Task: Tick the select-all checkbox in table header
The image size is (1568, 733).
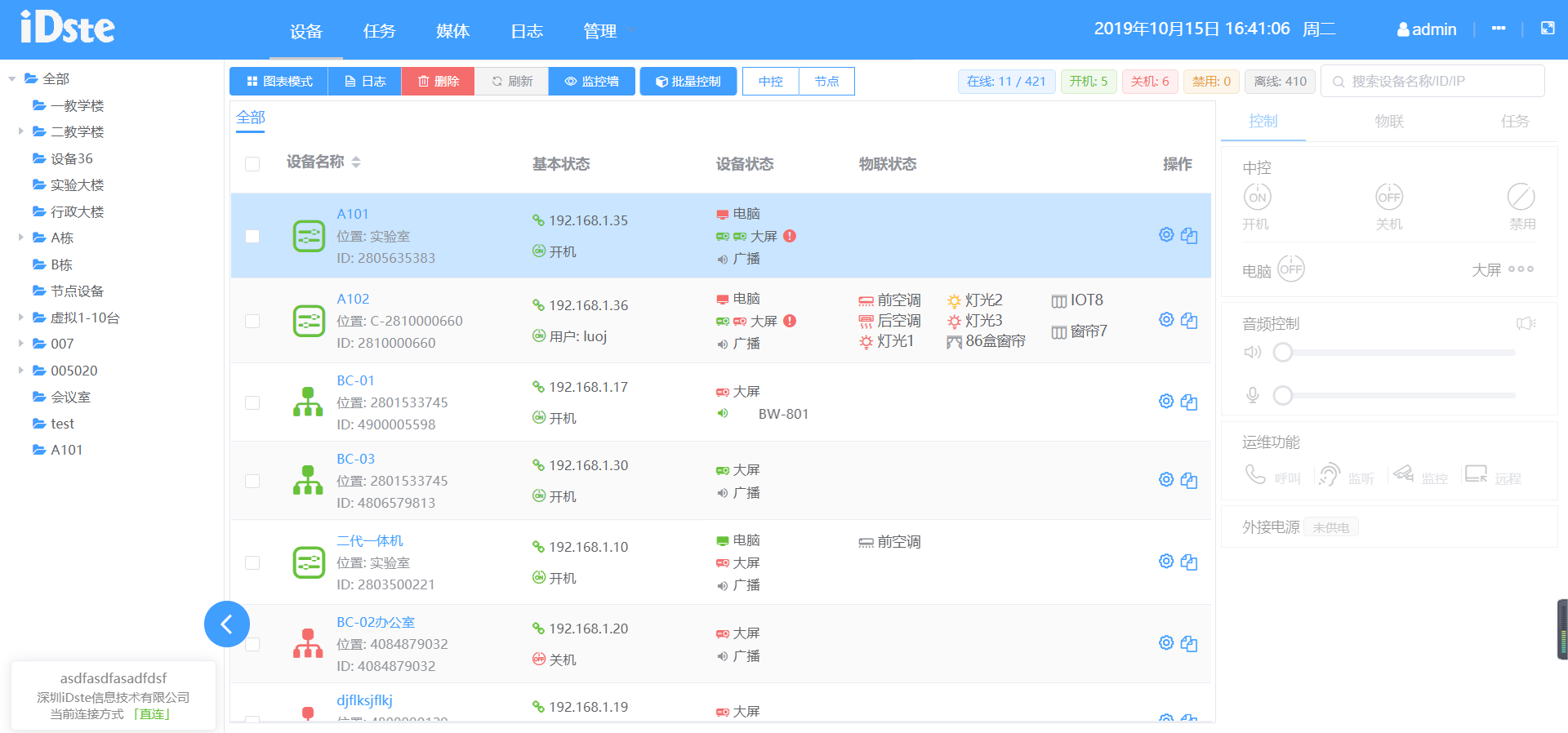Action: tap(252, 164)
